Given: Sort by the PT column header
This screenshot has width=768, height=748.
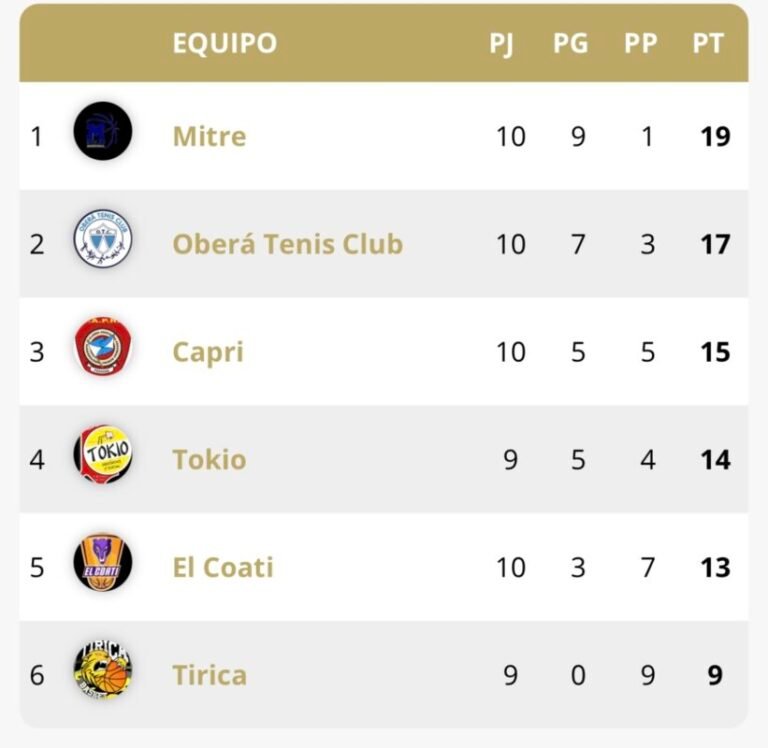Looking at the screenshot, I should pos(708,44).
